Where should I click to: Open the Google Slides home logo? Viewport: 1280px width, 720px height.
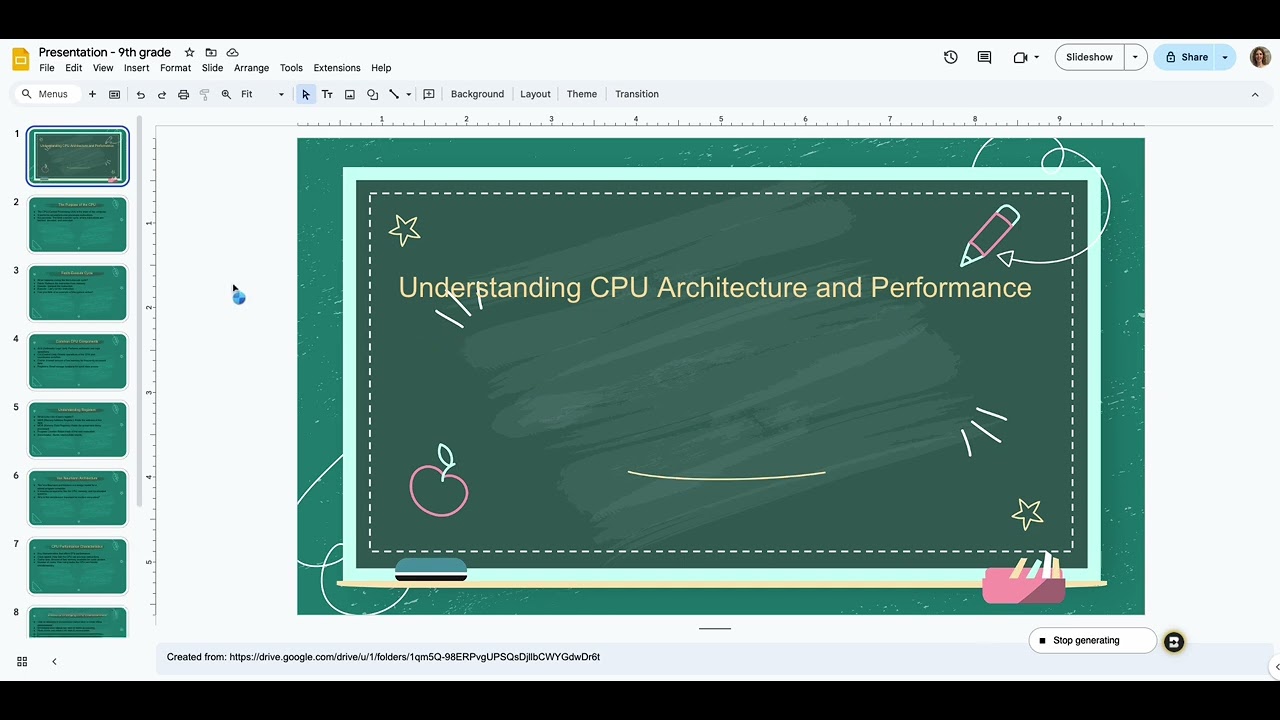(21, 59)
